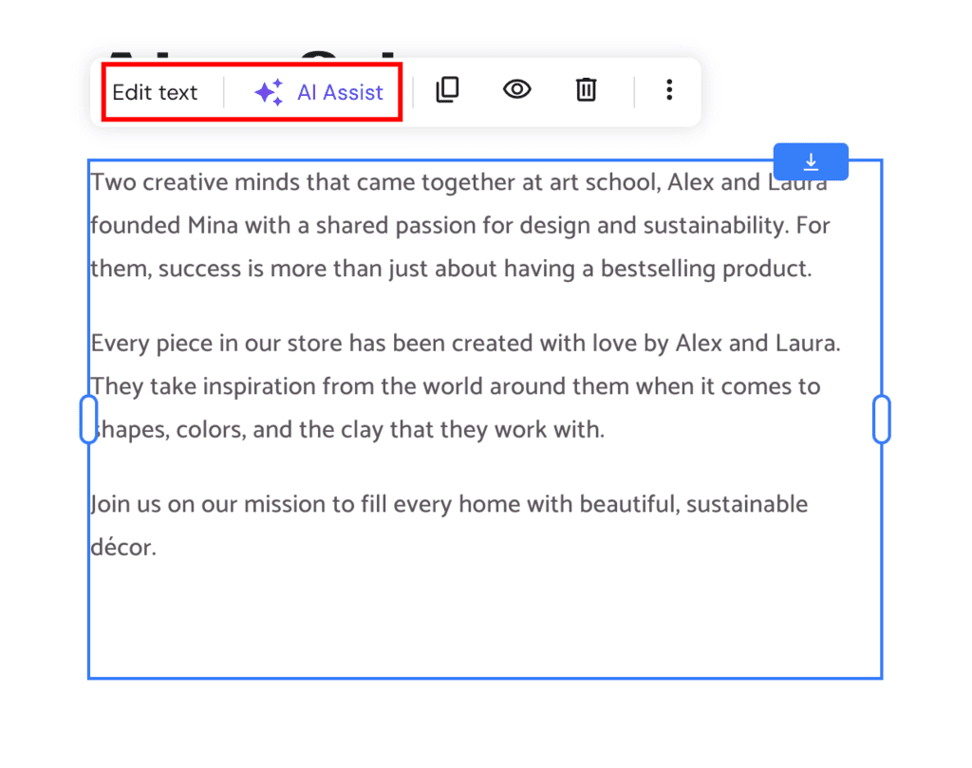Hide the Alex and Laura section using the eye toggle
Viewport: 972px width, 768px height.
[x=516, y=90]
